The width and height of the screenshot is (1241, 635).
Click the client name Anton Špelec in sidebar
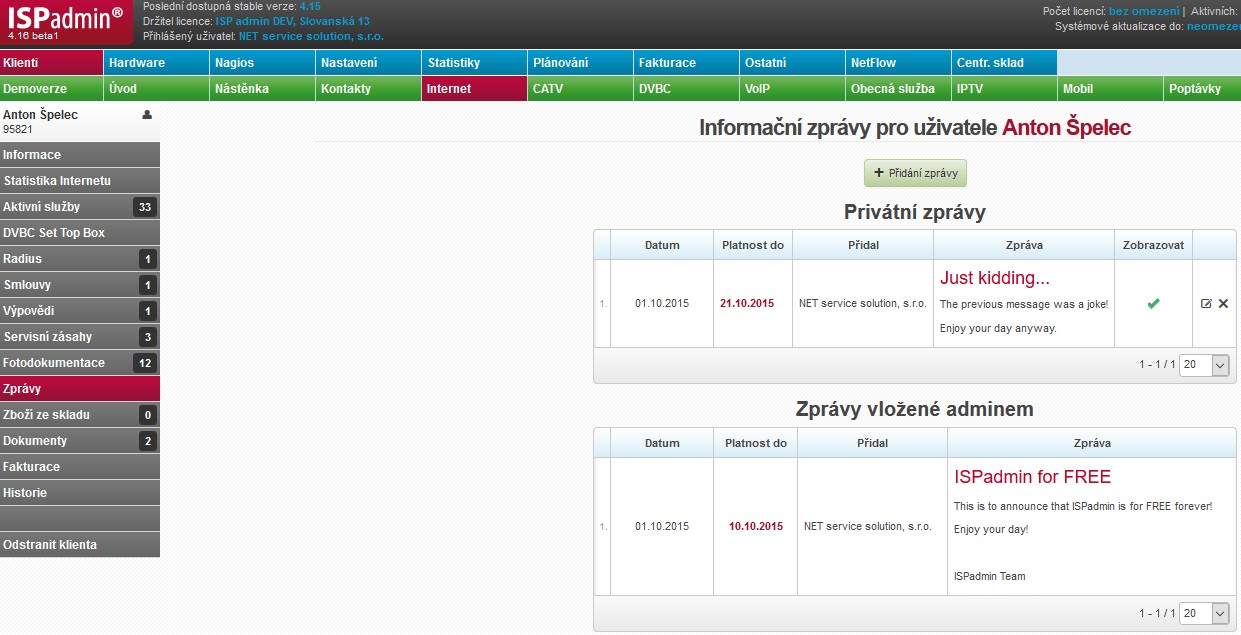coord(40,115)
